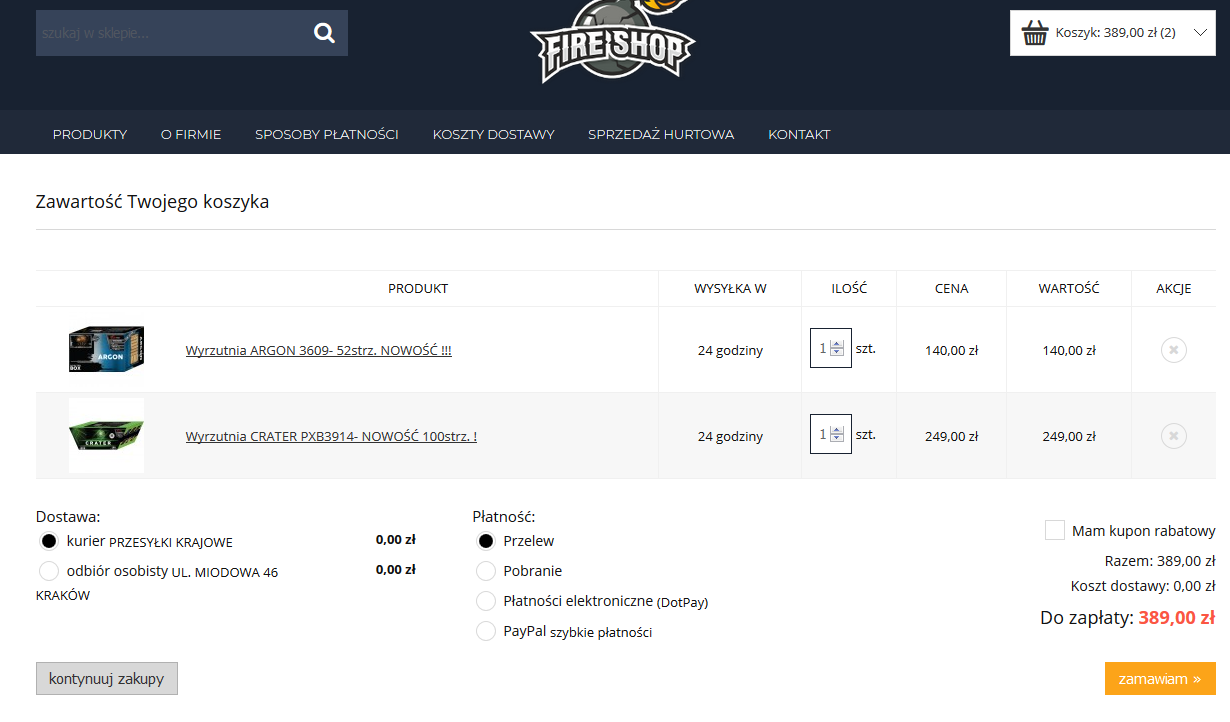Click the kontynuuj zakupy button
1230x722 pixels.
pos(107,678)
